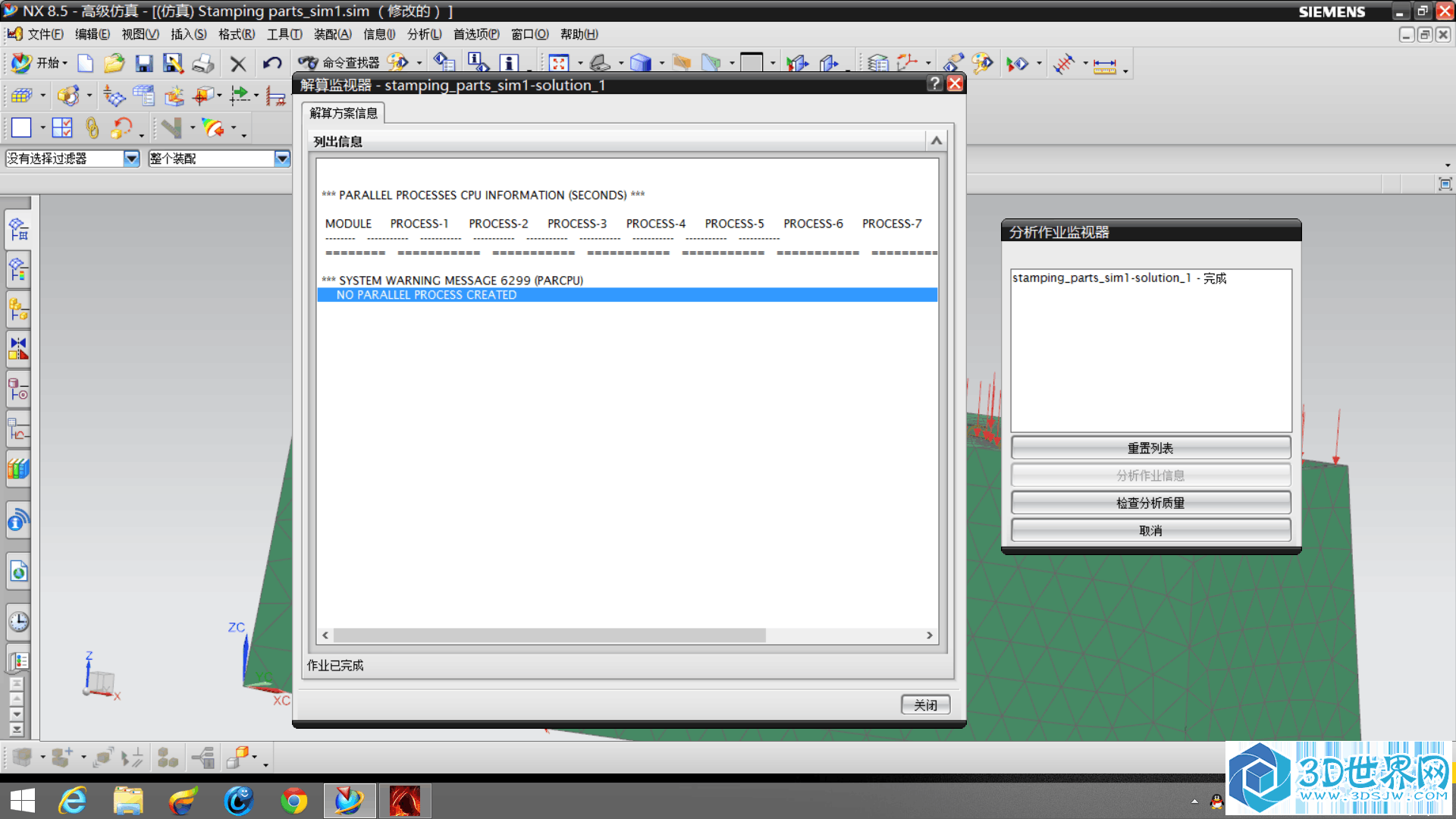Screen dimensions: 1456x819
Task: Open dropdown arrow beside the white rectangle icon
Action: [x=42, y=128]
